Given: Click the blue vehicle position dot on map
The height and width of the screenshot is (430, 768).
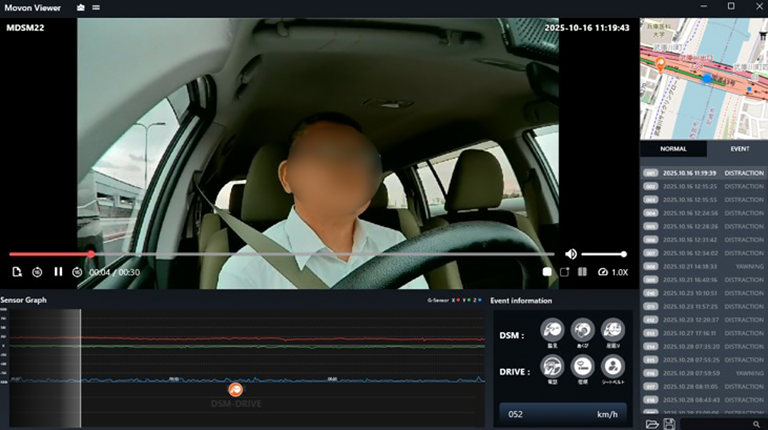Looking at the screenshot, I should [x=707, y=78].
